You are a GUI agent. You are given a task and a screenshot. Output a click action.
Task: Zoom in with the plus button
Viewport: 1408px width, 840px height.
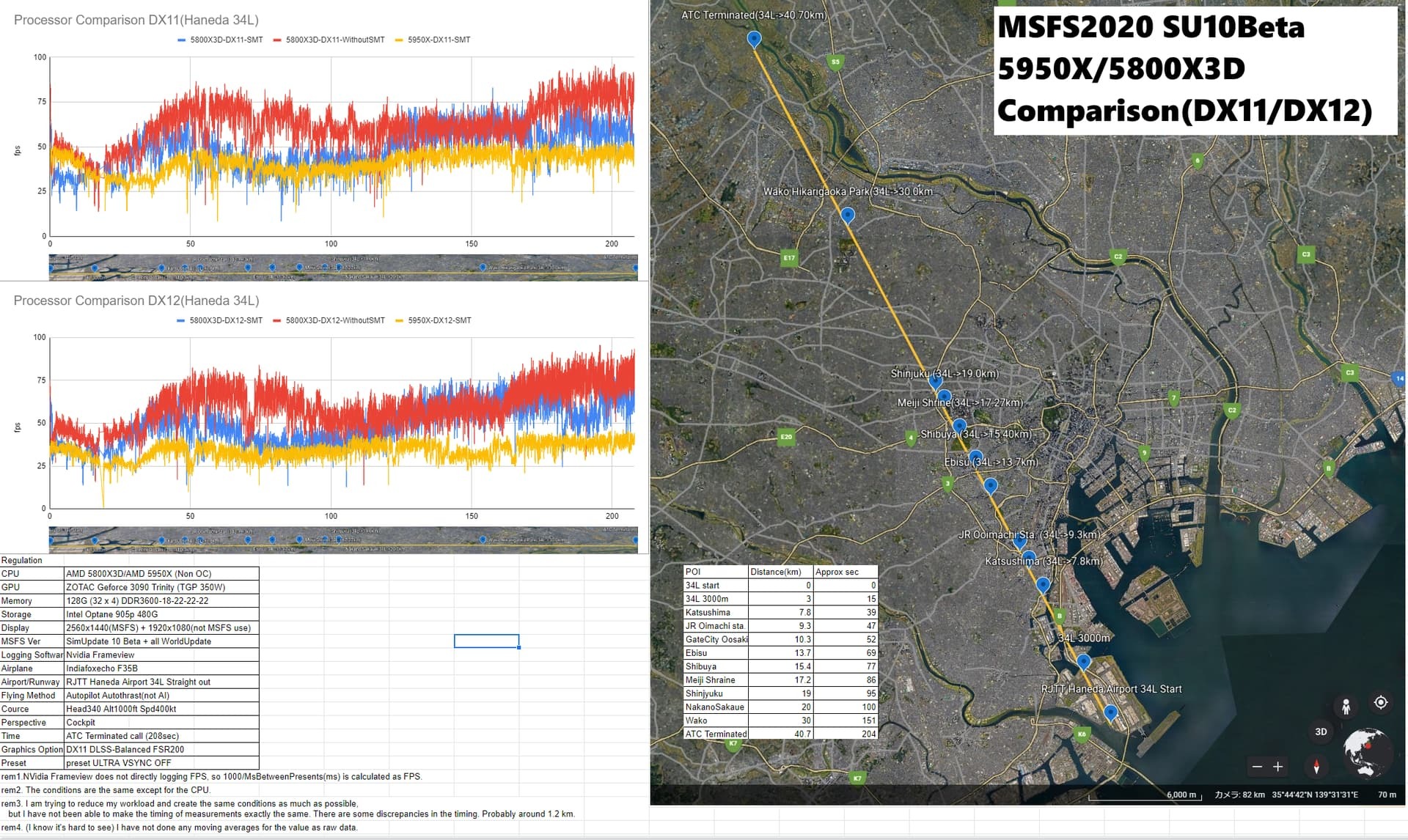[1277, 767]
